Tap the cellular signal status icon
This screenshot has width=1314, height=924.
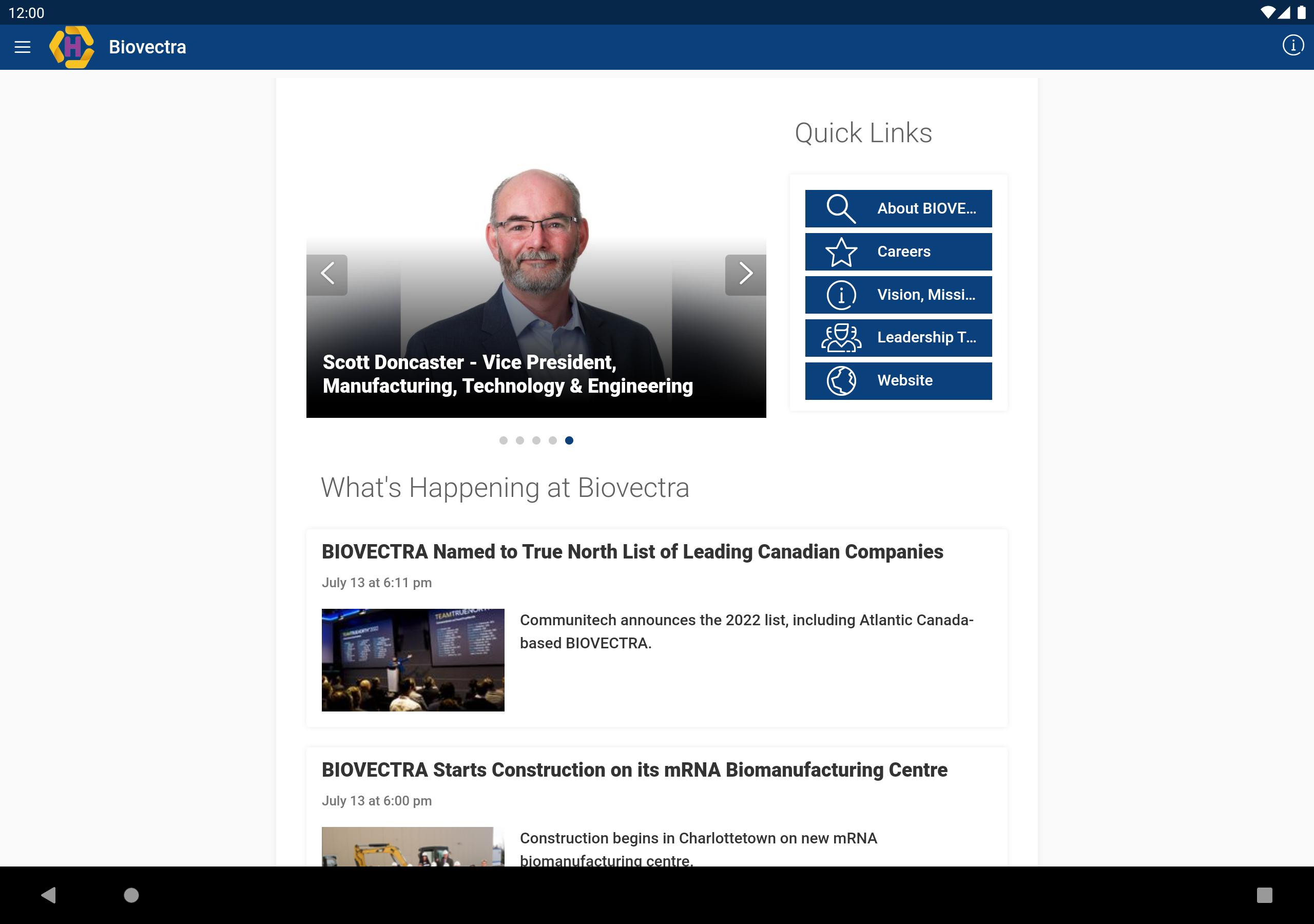(1284, 12)
